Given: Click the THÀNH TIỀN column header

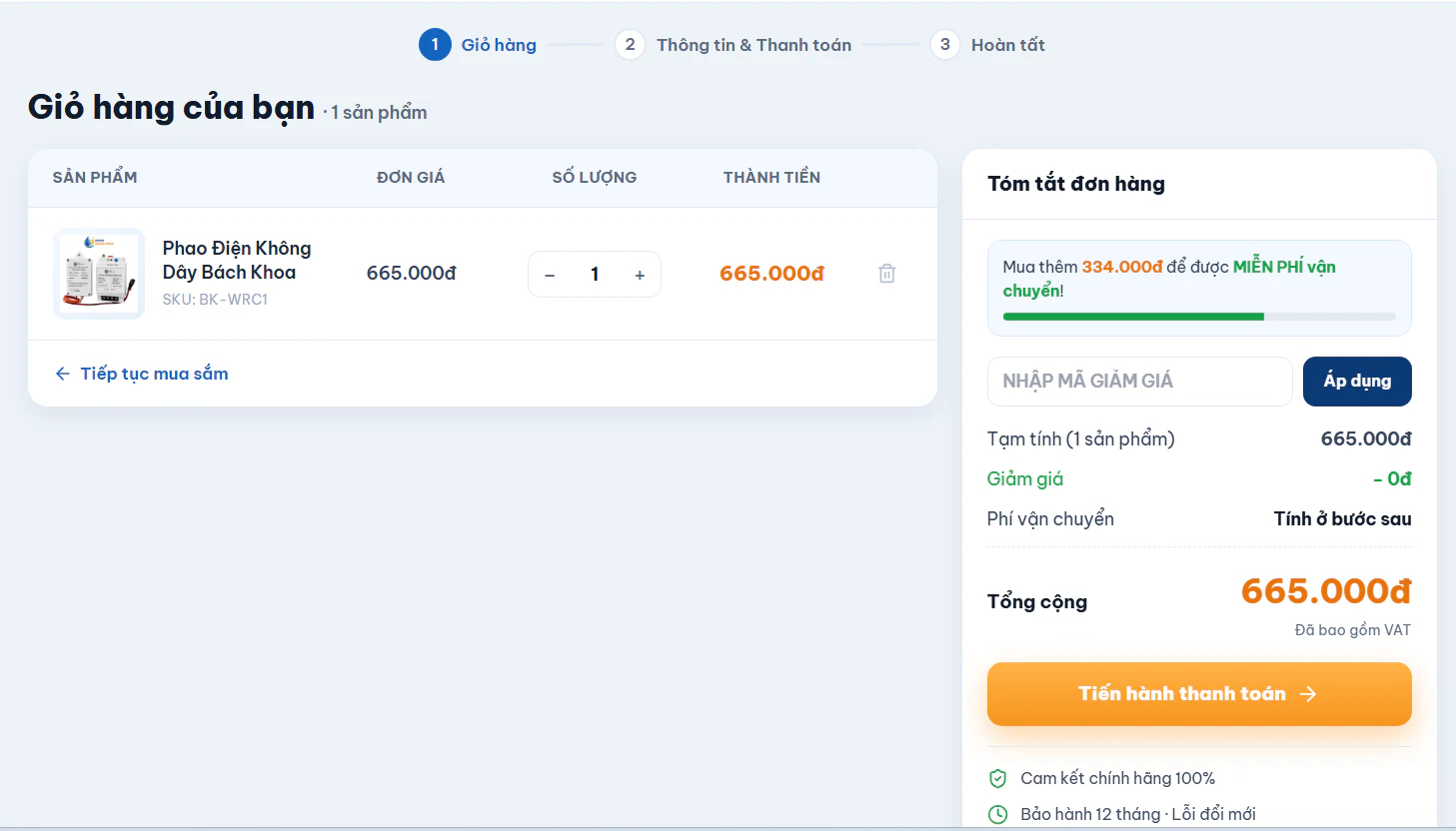Looking at the screenshot, I should pyautogui.click(x=771, y=178).
